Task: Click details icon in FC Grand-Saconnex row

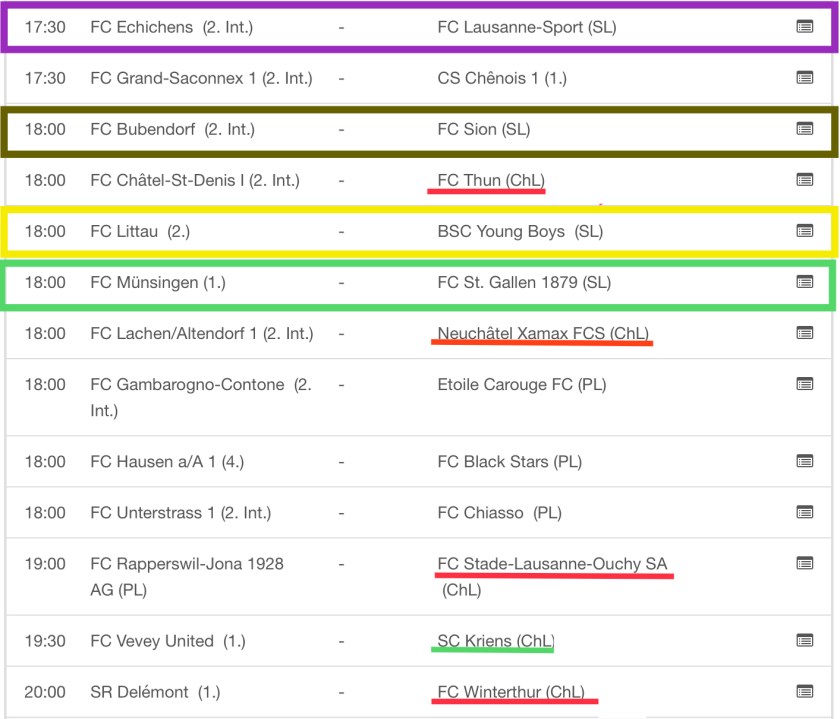Action: (804, 78)
